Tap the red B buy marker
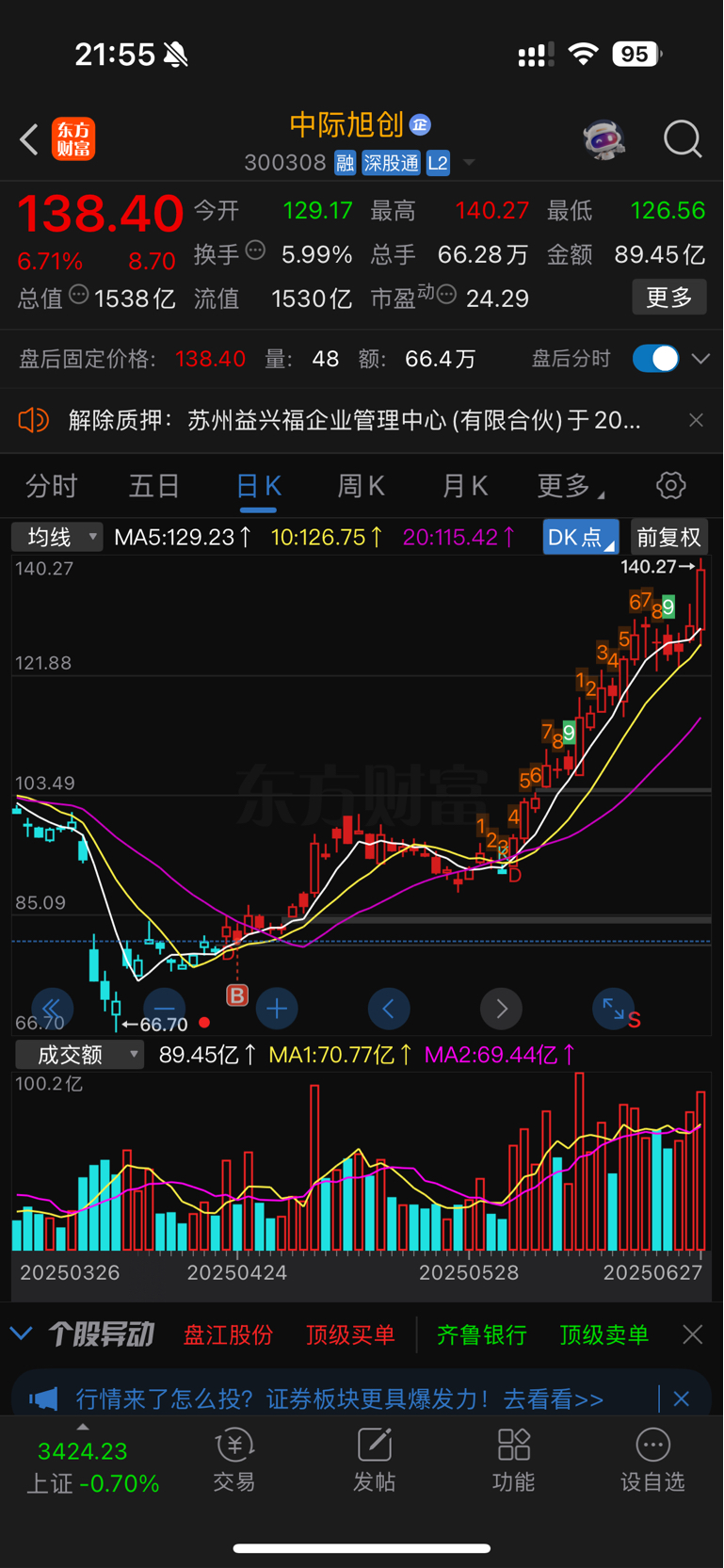The height and width of the screenshot is (1568, 724). [237, 994]
